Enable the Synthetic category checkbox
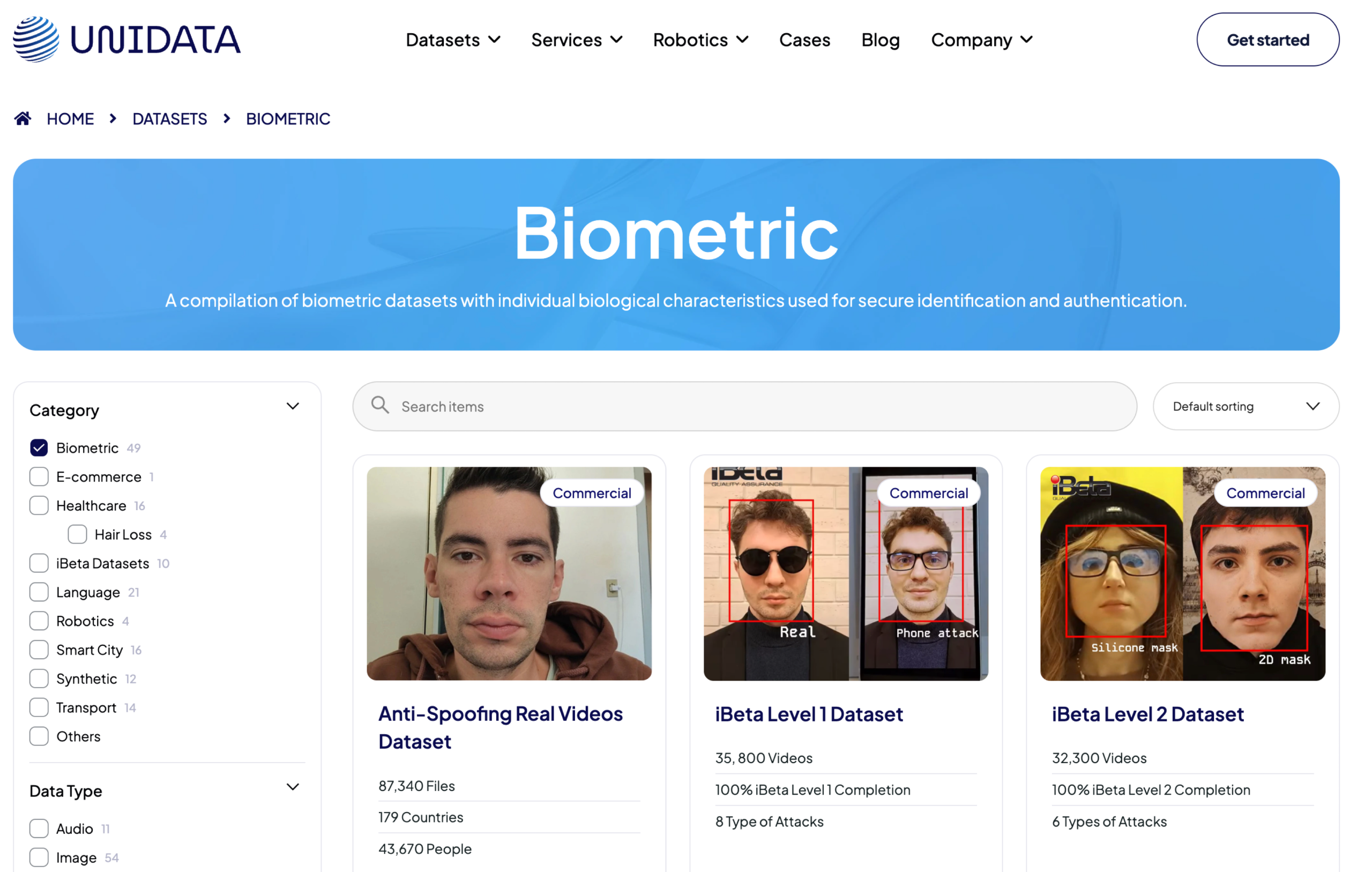The image size is (1372, 872). (39, 679)
